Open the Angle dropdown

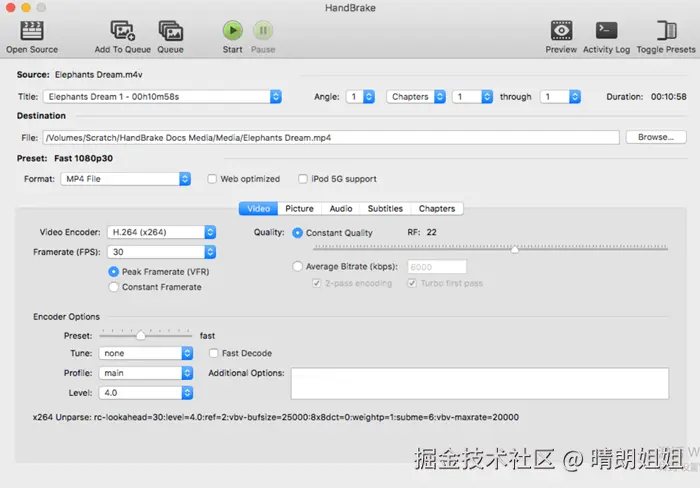click(360, 96)
